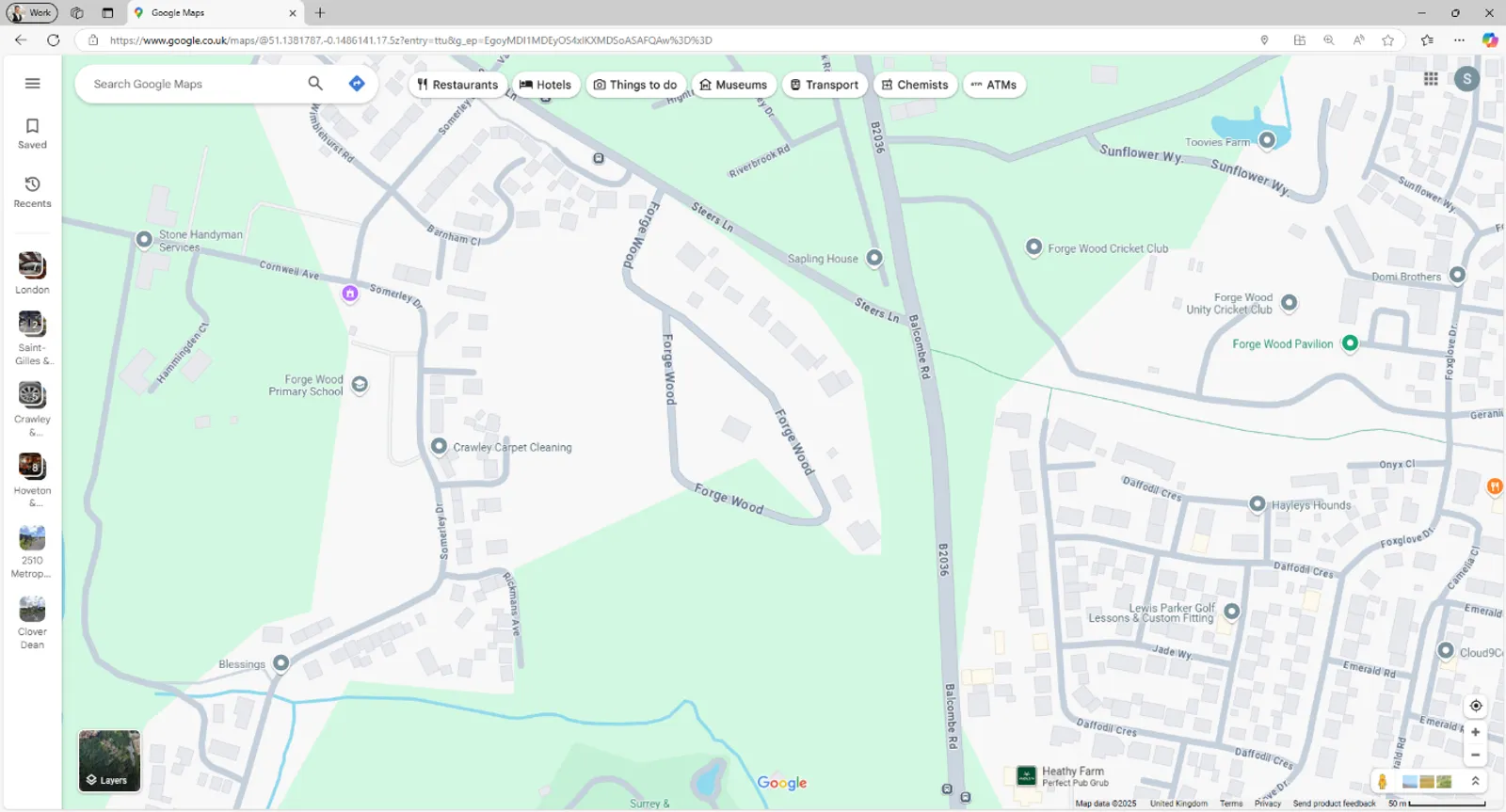Add page to favourites star

[x=1387, y=40]
